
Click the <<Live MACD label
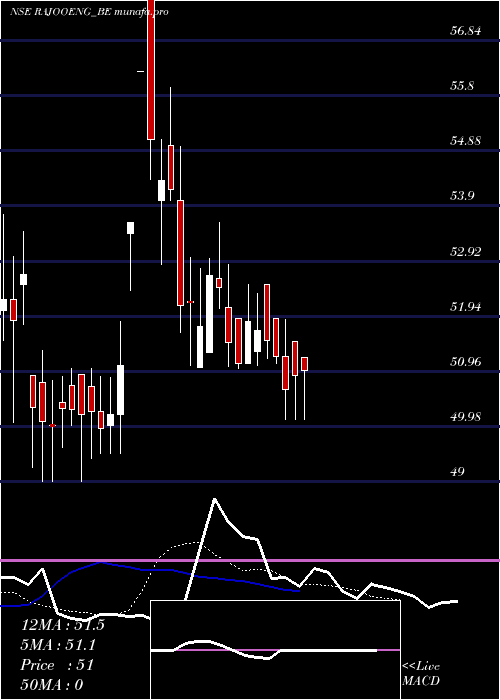tap(421, 673)
